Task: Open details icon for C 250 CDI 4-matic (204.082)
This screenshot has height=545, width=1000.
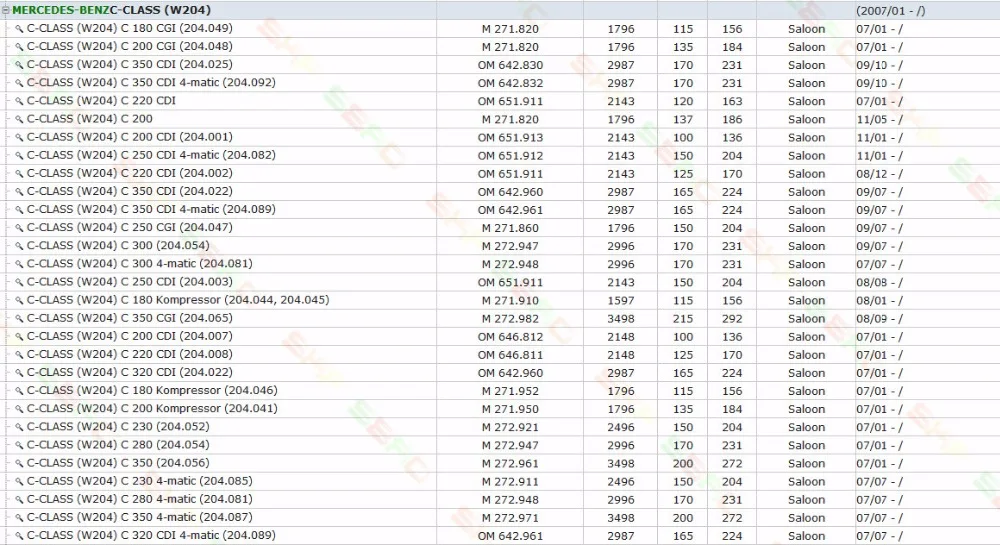Action: (19, 156)
